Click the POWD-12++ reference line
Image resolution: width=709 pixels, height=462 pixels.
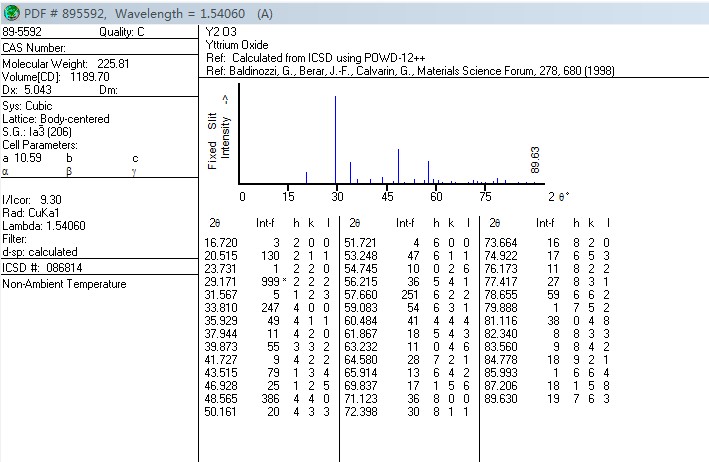[x=316, y=58]
